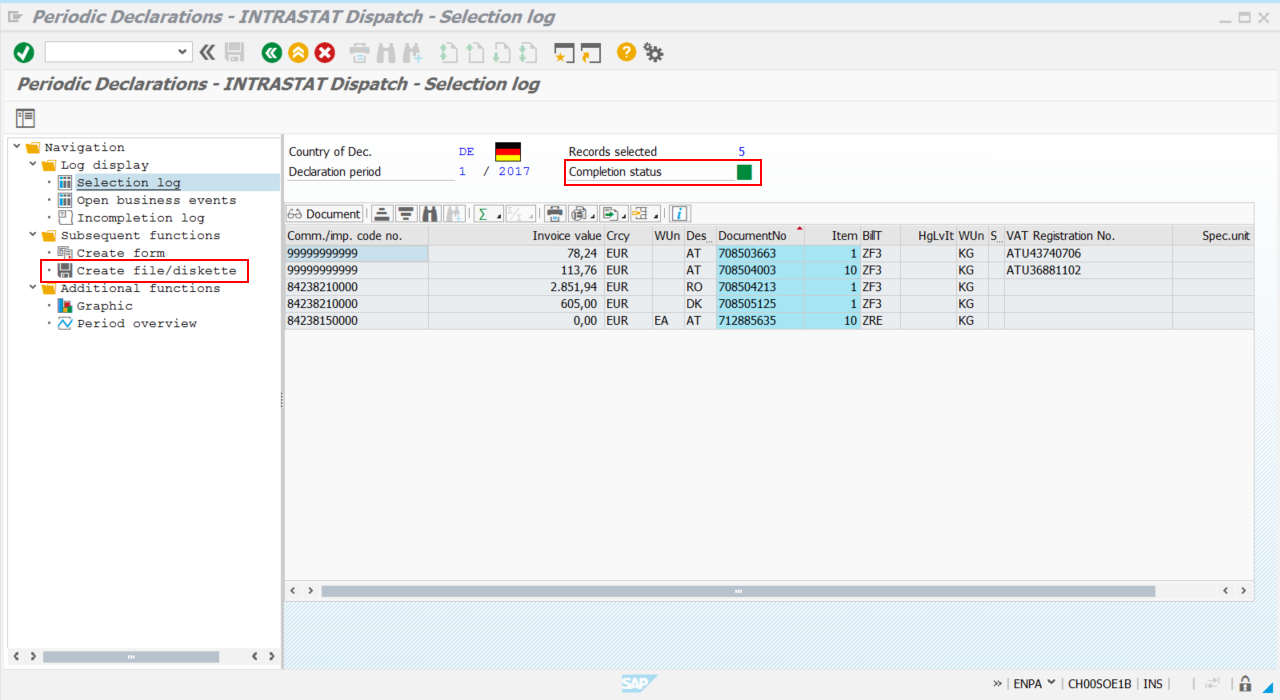This screenshot has height=700, width=1280.
Task: Click the green Completion status indicator
Action: tap(744, 172)
